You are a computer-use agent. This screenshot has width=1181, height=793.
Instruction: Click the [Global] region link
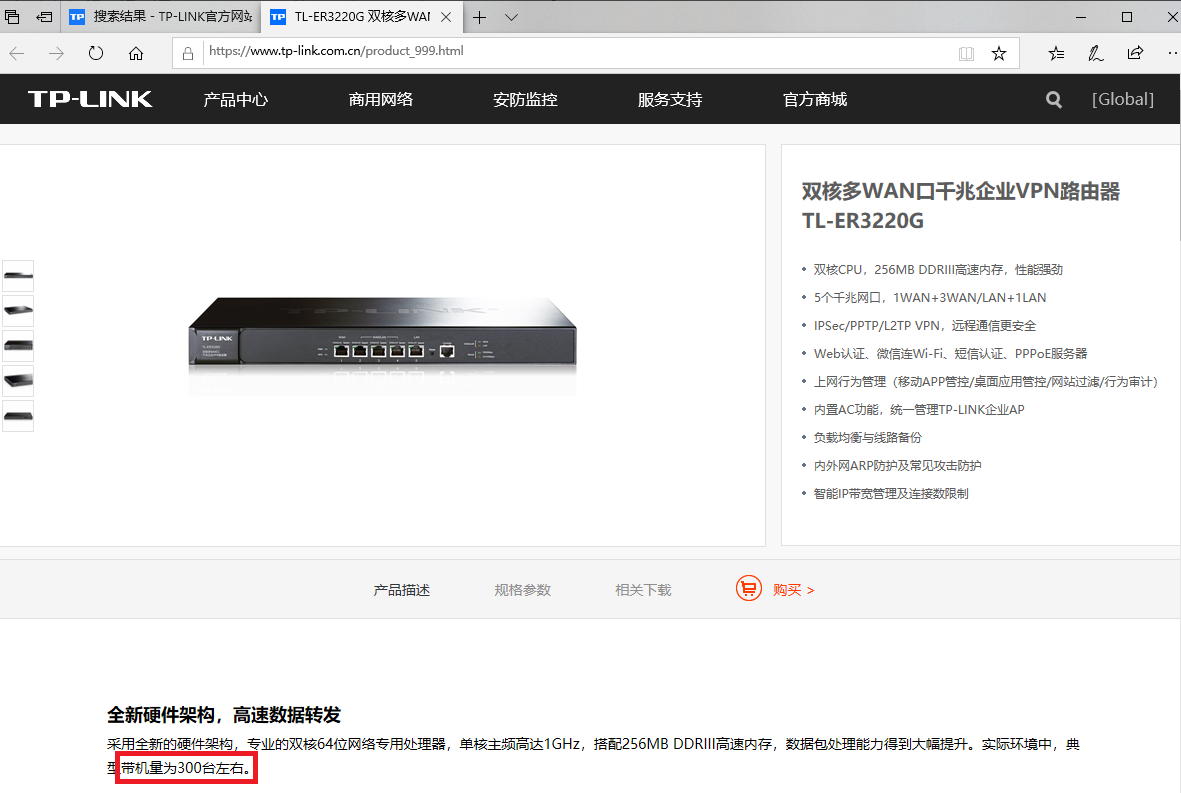1123,99
